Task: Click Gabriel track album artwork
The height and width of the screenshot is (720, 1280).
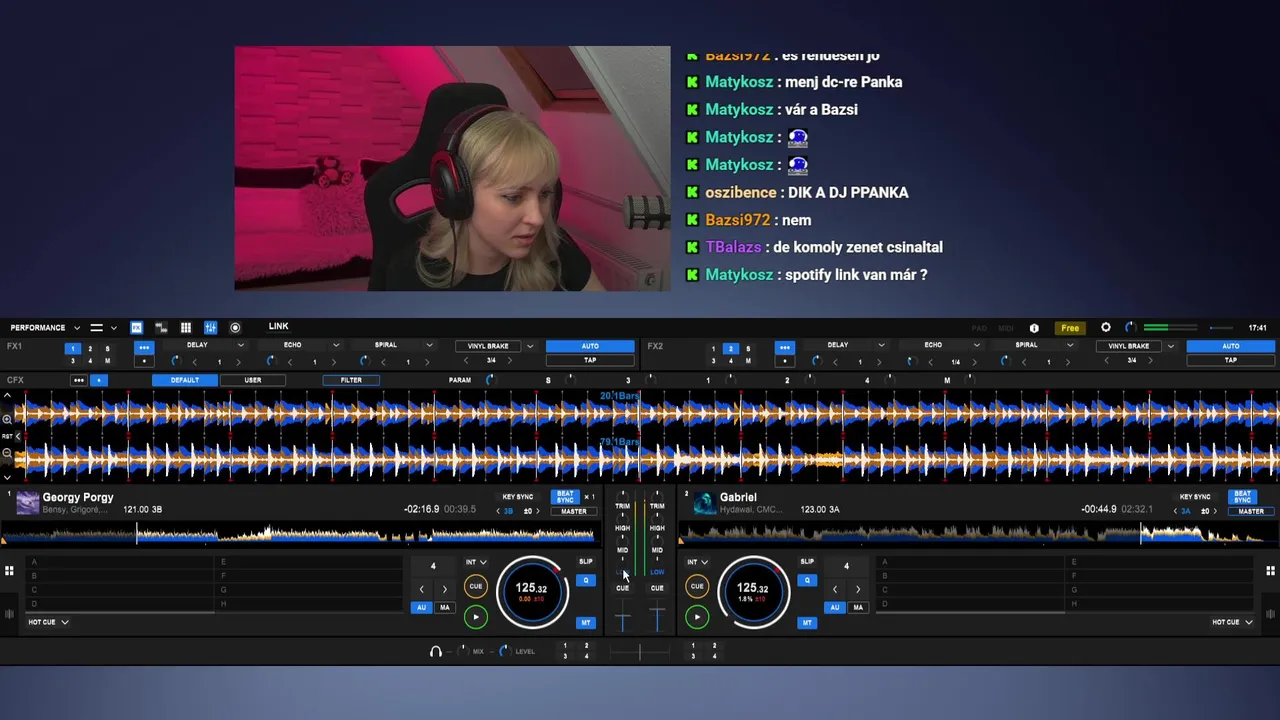Action: point(705,503)
